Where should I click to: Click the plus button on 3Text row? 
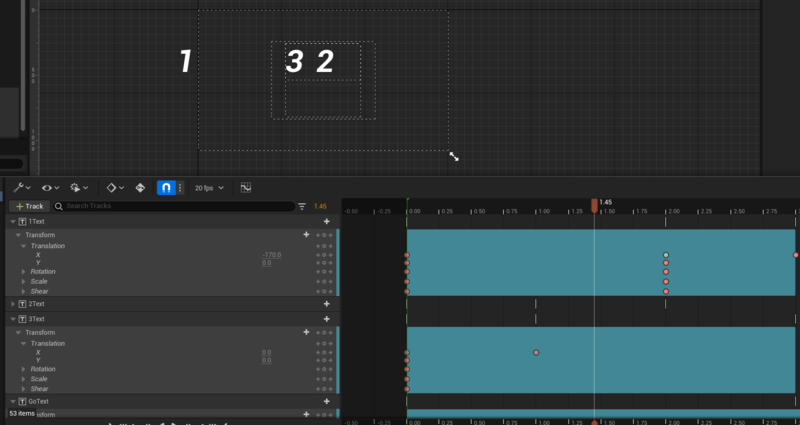pyautogui.click(x=327, y=319)
